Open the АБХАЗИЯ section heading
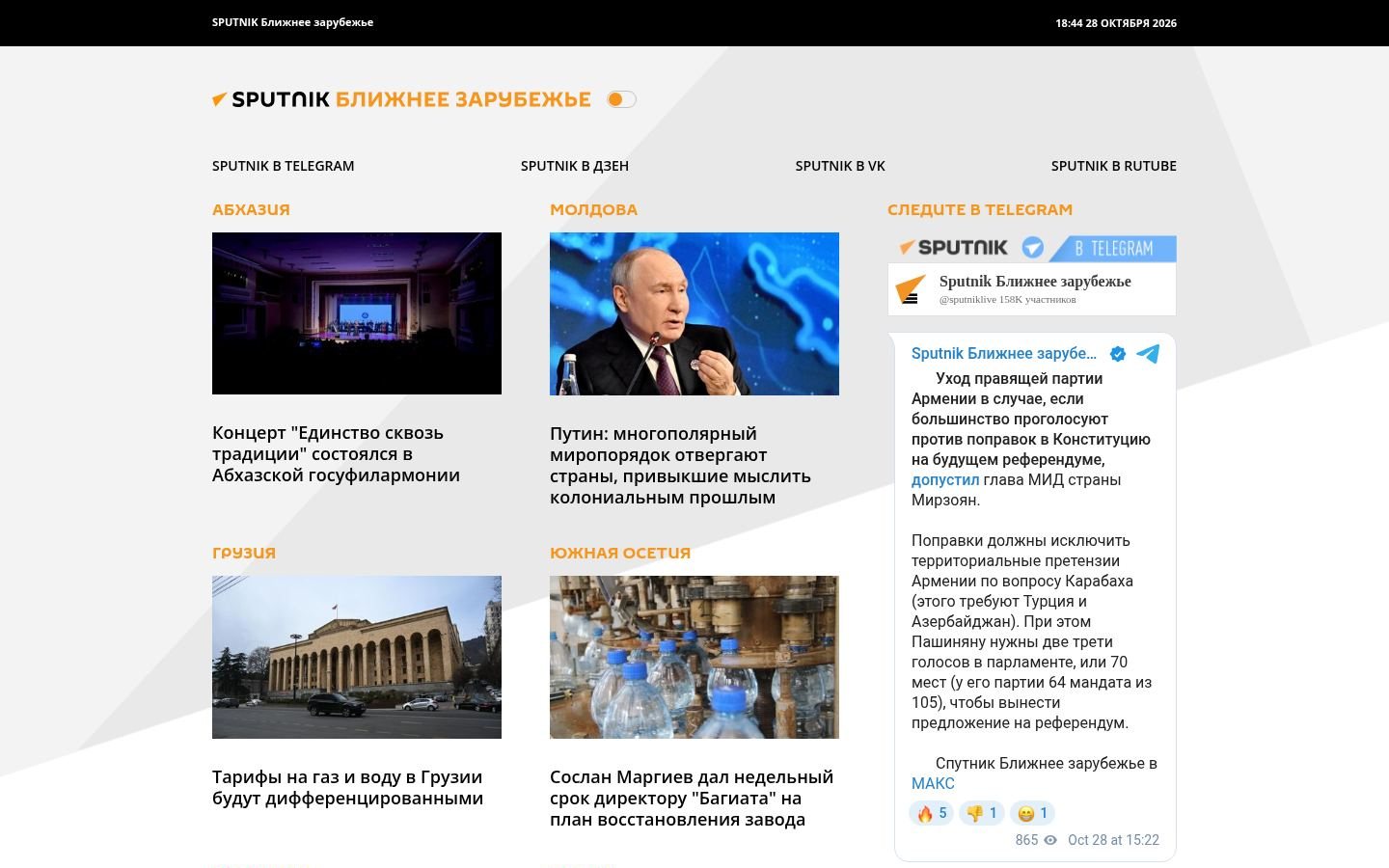This screenshot has width=1389, height=868. coord(251,210)
